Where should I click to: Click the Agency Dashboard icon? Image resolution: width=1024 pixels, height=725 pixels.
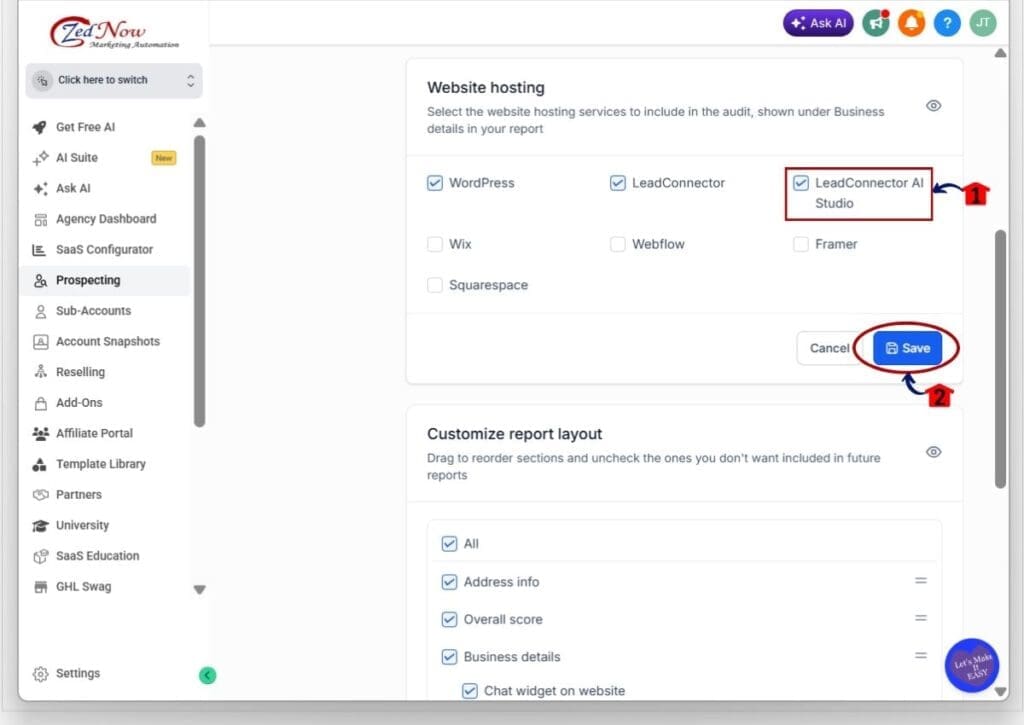tap(40, 219)
